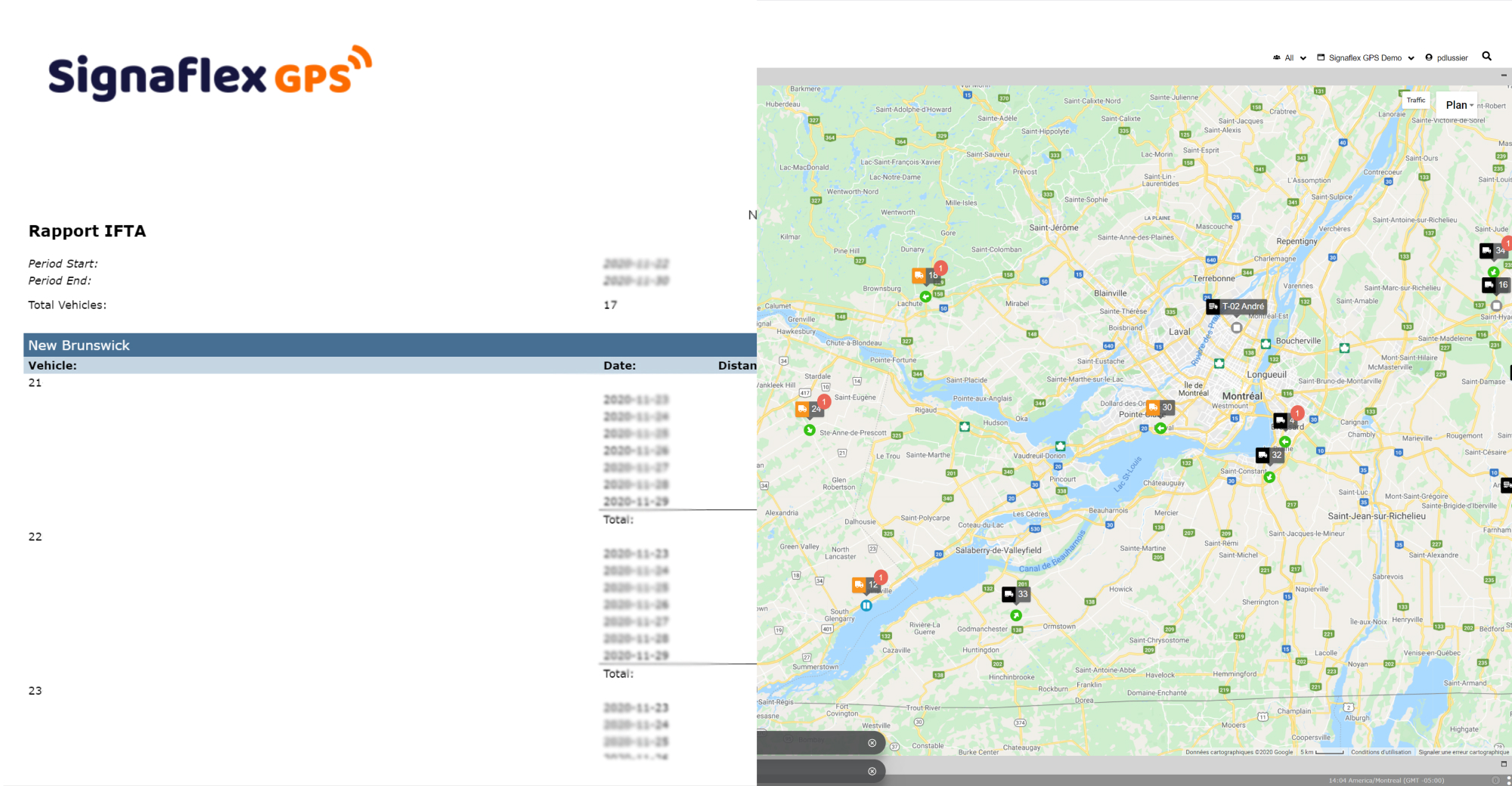This screenshot has height=786, width=1512.
Task: Click the green highway marker near Vaudreuil-Dorion
Action: click(1061, 446)
